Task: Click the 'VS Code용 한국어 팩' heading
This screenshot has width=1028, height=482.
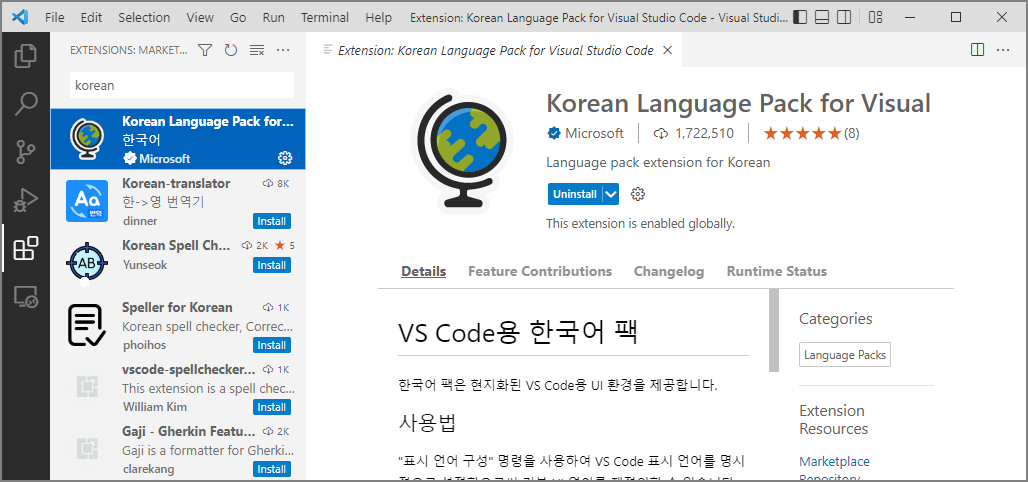Action: [518, 332]
